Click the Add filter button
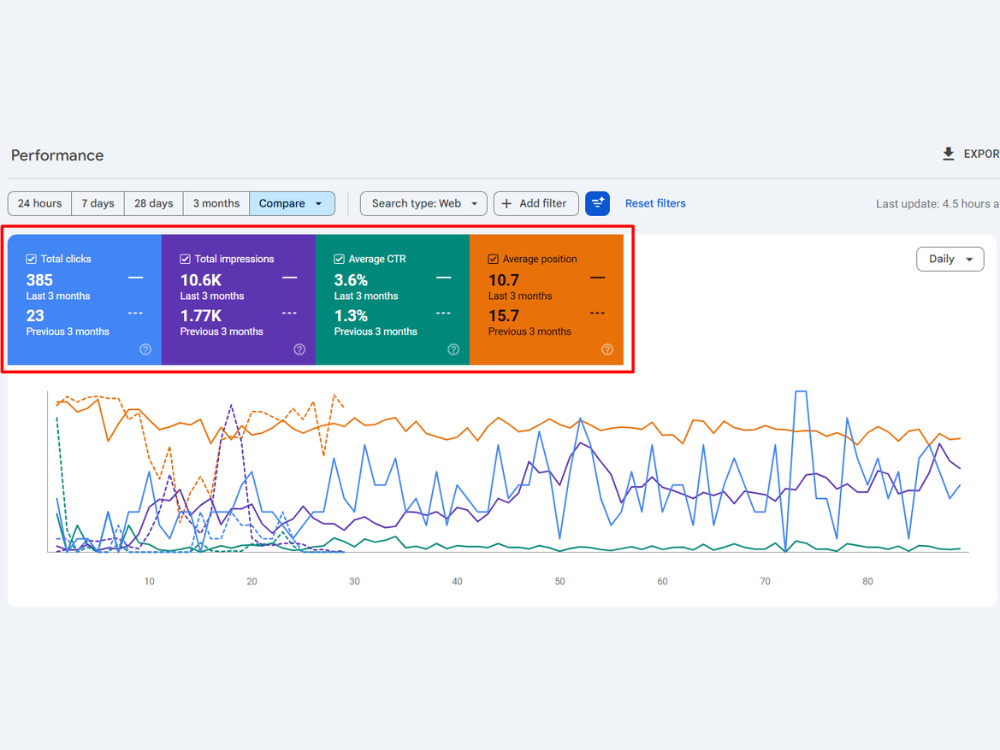The image size is (1000, 750). 536,203
